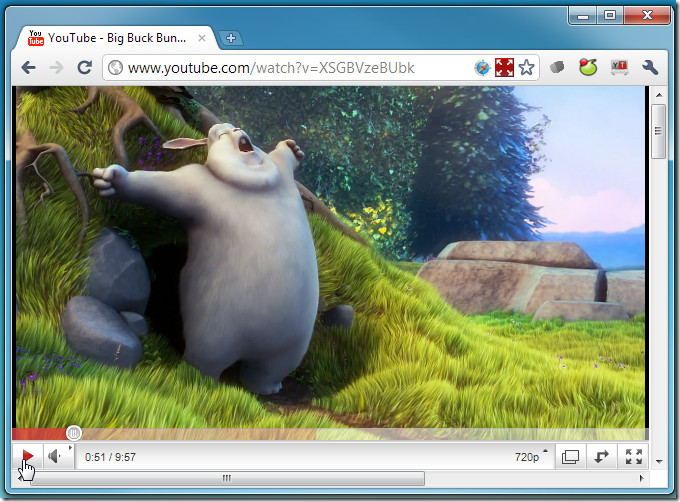This screenshot has width=680, height=502.
Task: Mute the video using the speaker icon
Action: coord(54,456)
